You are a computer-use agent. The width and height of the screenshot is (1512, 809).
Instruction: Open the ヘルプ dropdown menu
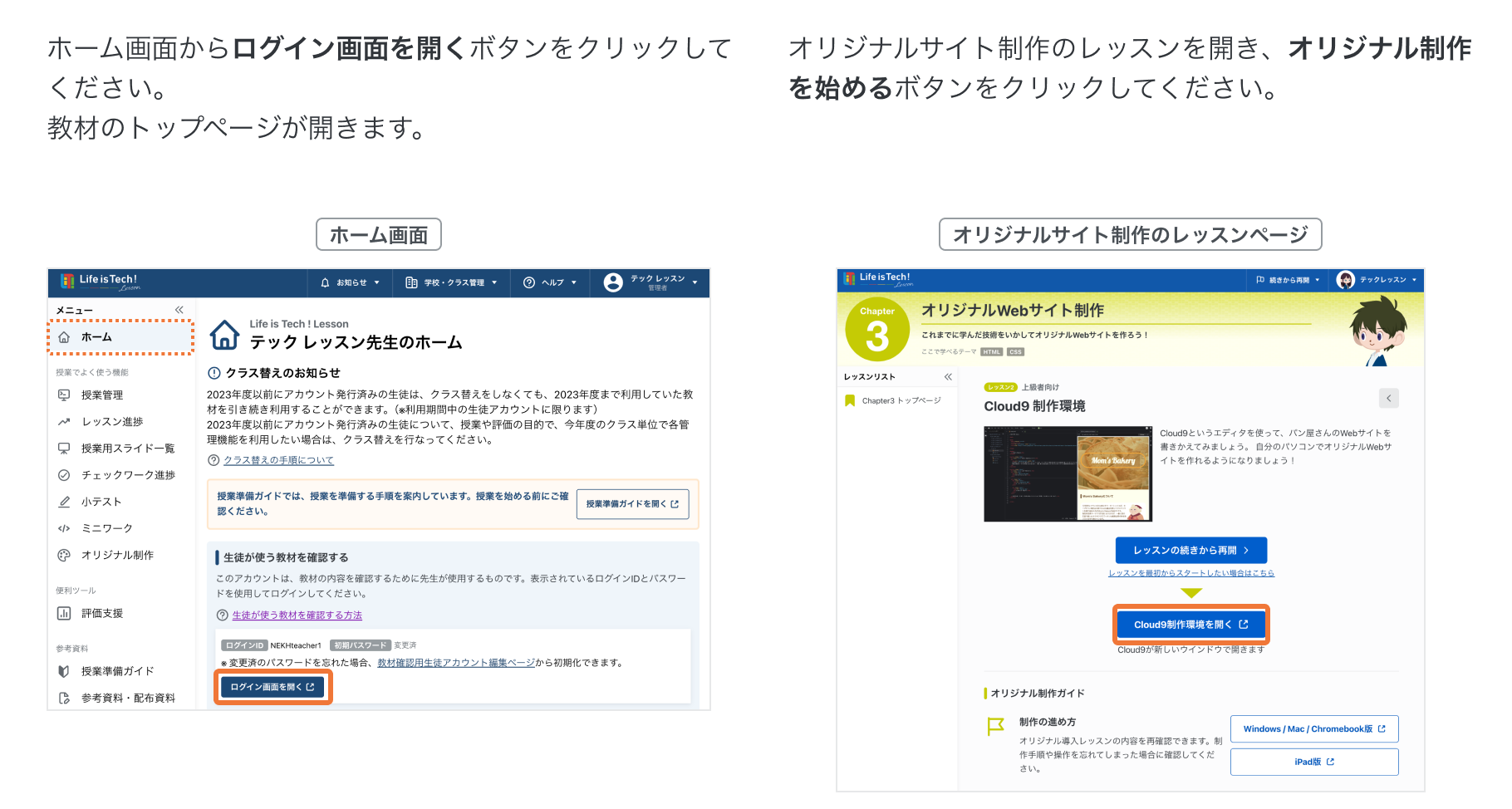550,282
